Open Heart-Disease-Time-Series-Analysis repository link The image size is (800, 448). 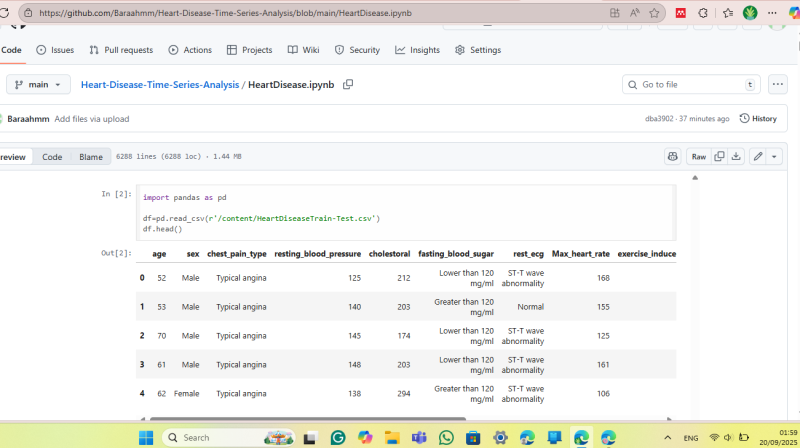(x=160, y=85)
